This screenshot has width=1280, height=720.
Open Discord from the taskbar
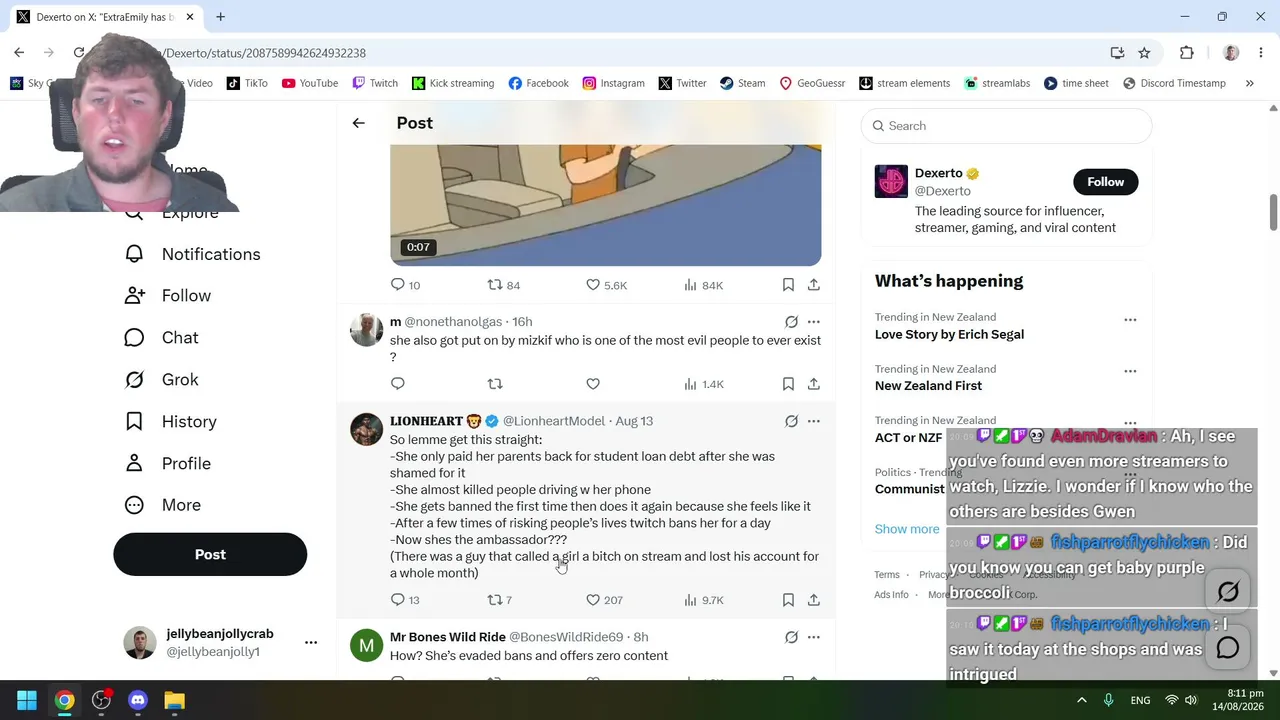click(x=138, y=700)
